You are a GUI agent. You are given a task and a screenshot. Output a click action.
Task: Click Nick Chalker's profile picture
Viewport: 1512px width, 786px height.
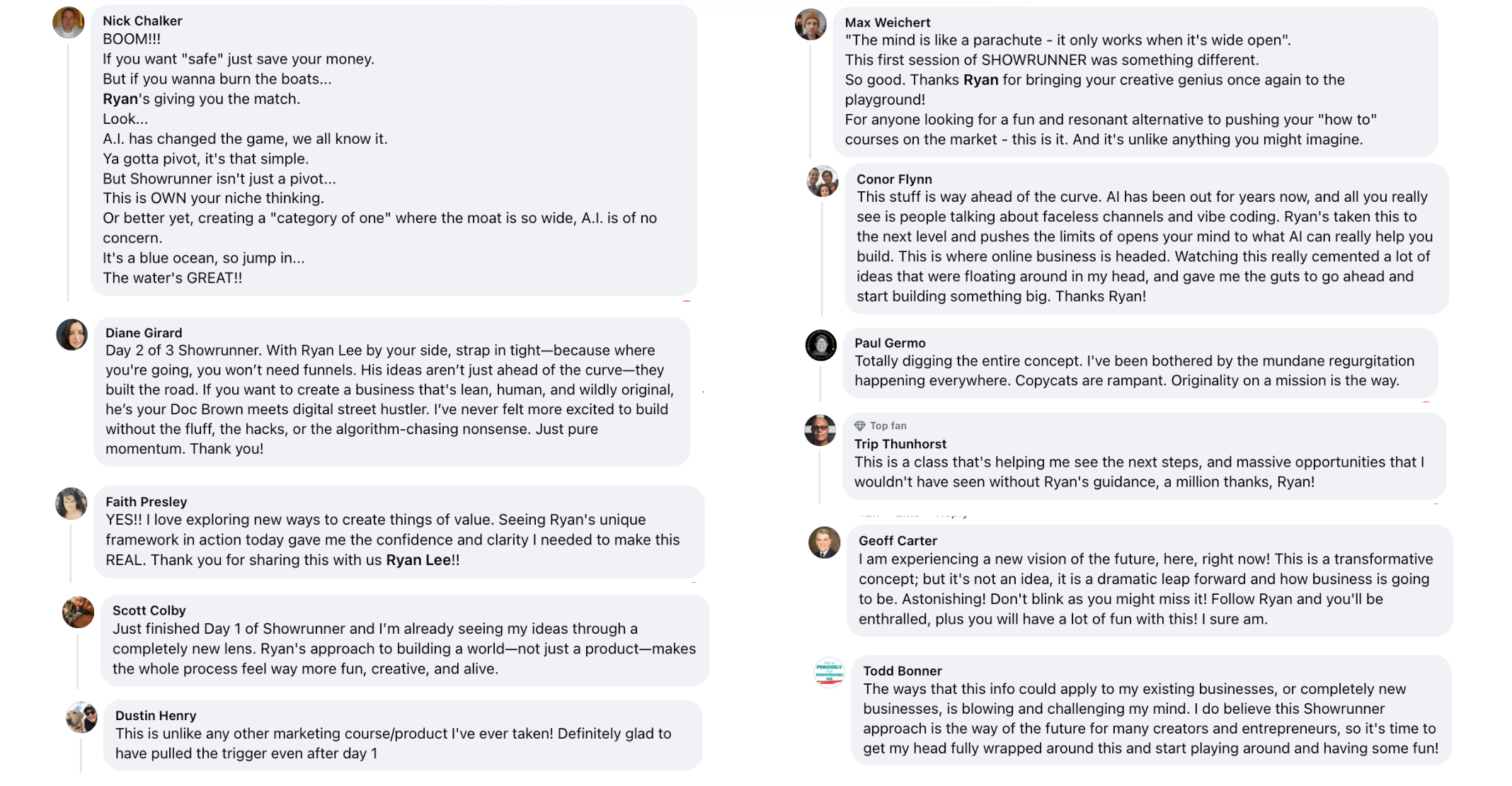click(x=69, y=23)
